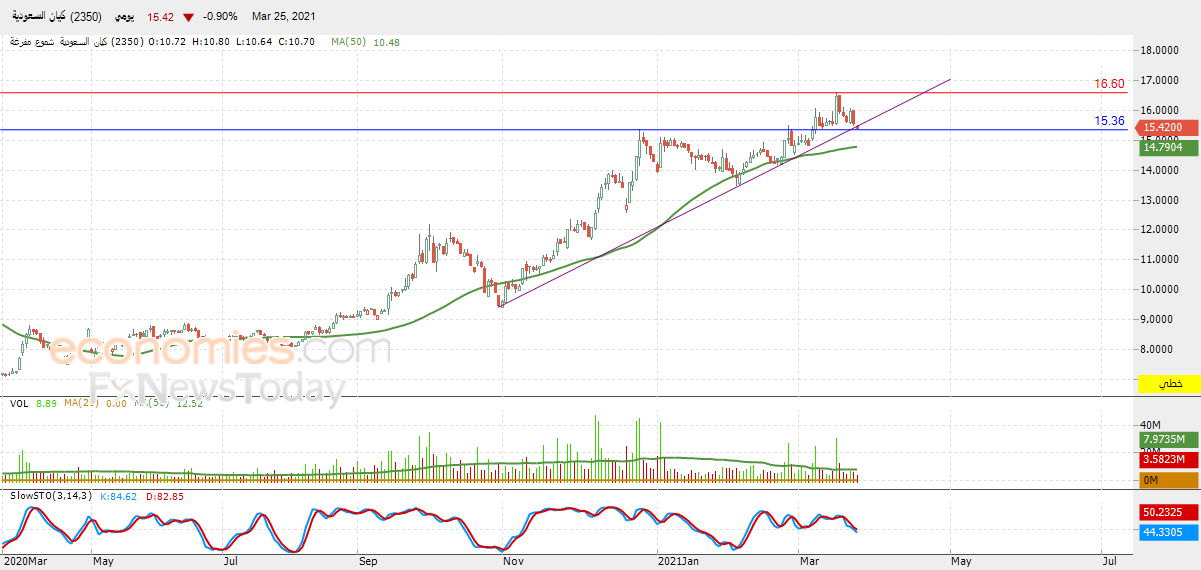Click the 12.0000 price axis label
The width and height of the screenshot is (1201, 570).
click(x=1160, y=230)
